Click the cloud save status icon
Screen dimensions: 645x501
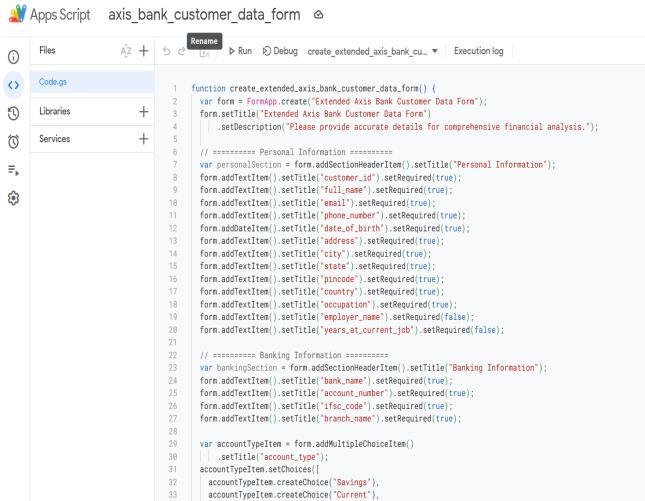tap(318, 15)
